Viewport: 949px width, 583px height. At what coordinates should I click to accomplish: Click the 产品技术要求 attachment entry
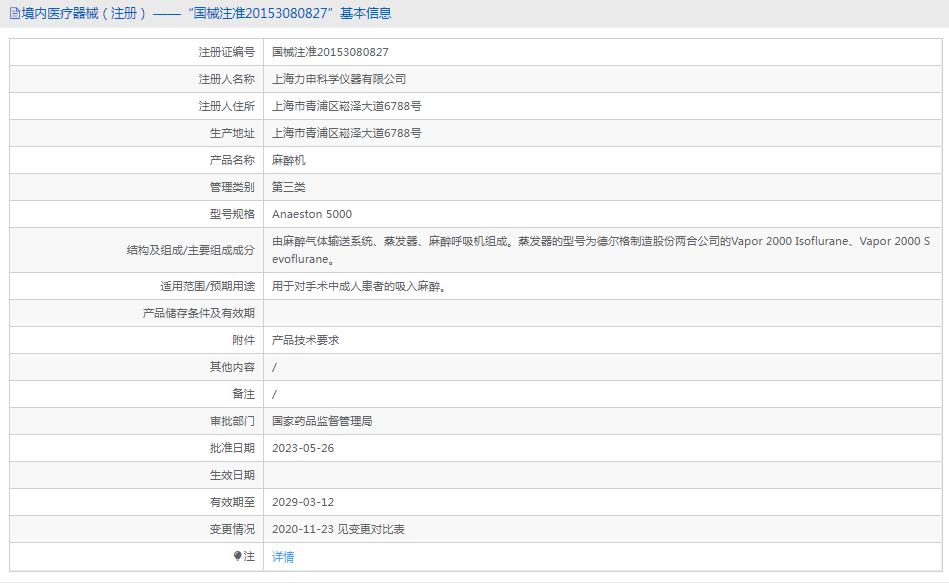click(306, 340)
